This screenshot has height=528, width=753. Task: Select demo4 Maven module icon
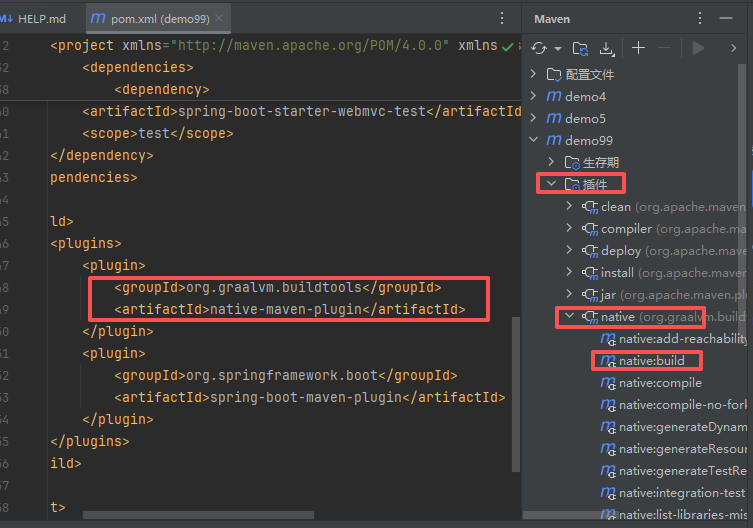click(554, 96)
